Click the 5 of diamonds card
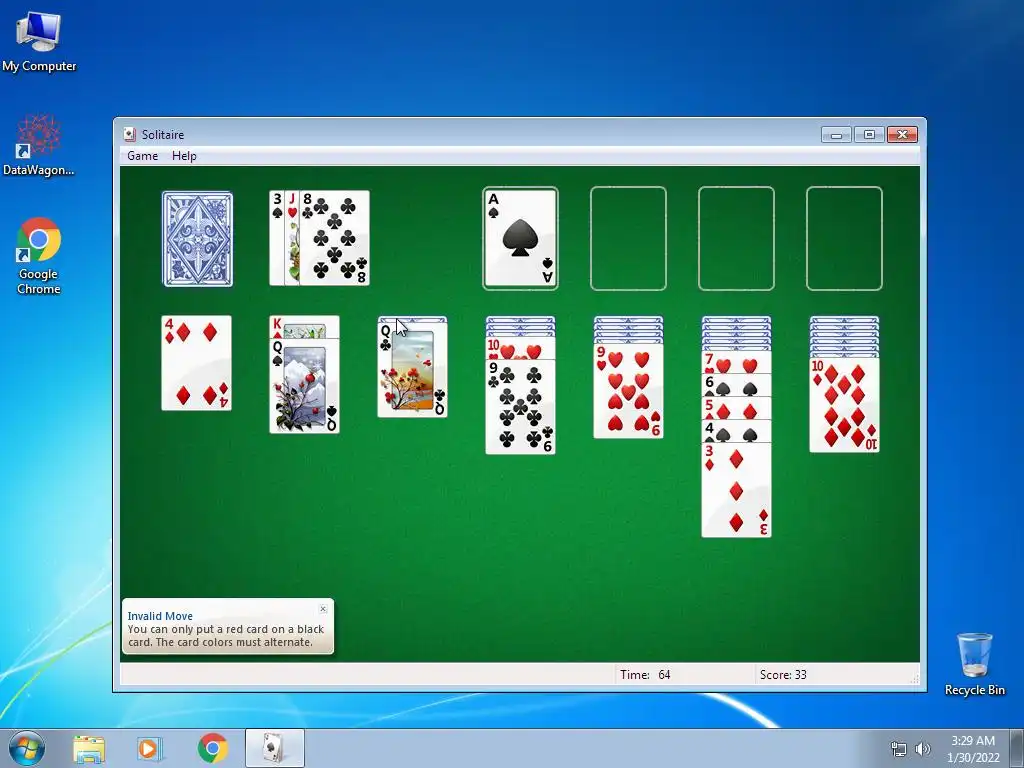 pyautogui.click(x=736, y=408)
